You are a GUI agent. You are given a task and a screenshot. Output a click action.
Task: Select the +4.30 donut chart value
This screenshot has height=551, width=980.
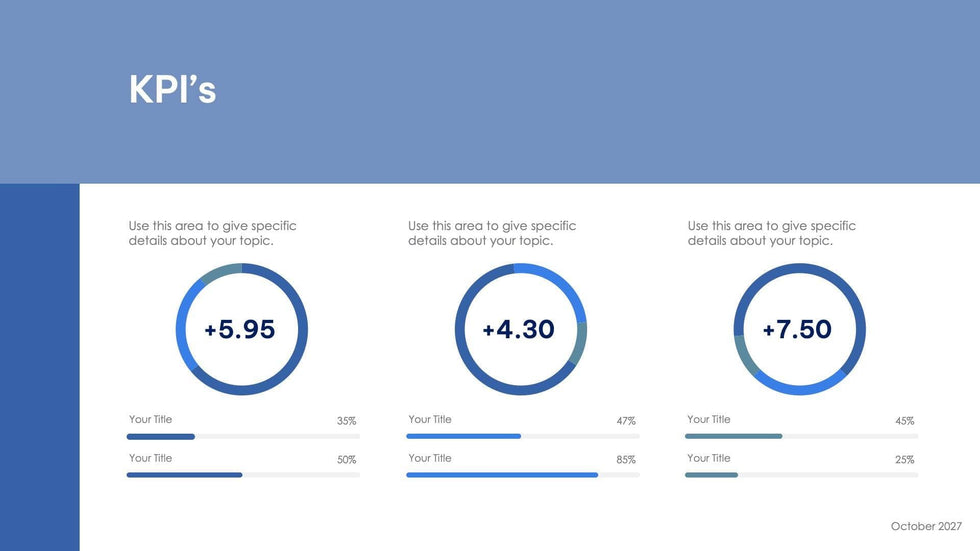[518, 330]
